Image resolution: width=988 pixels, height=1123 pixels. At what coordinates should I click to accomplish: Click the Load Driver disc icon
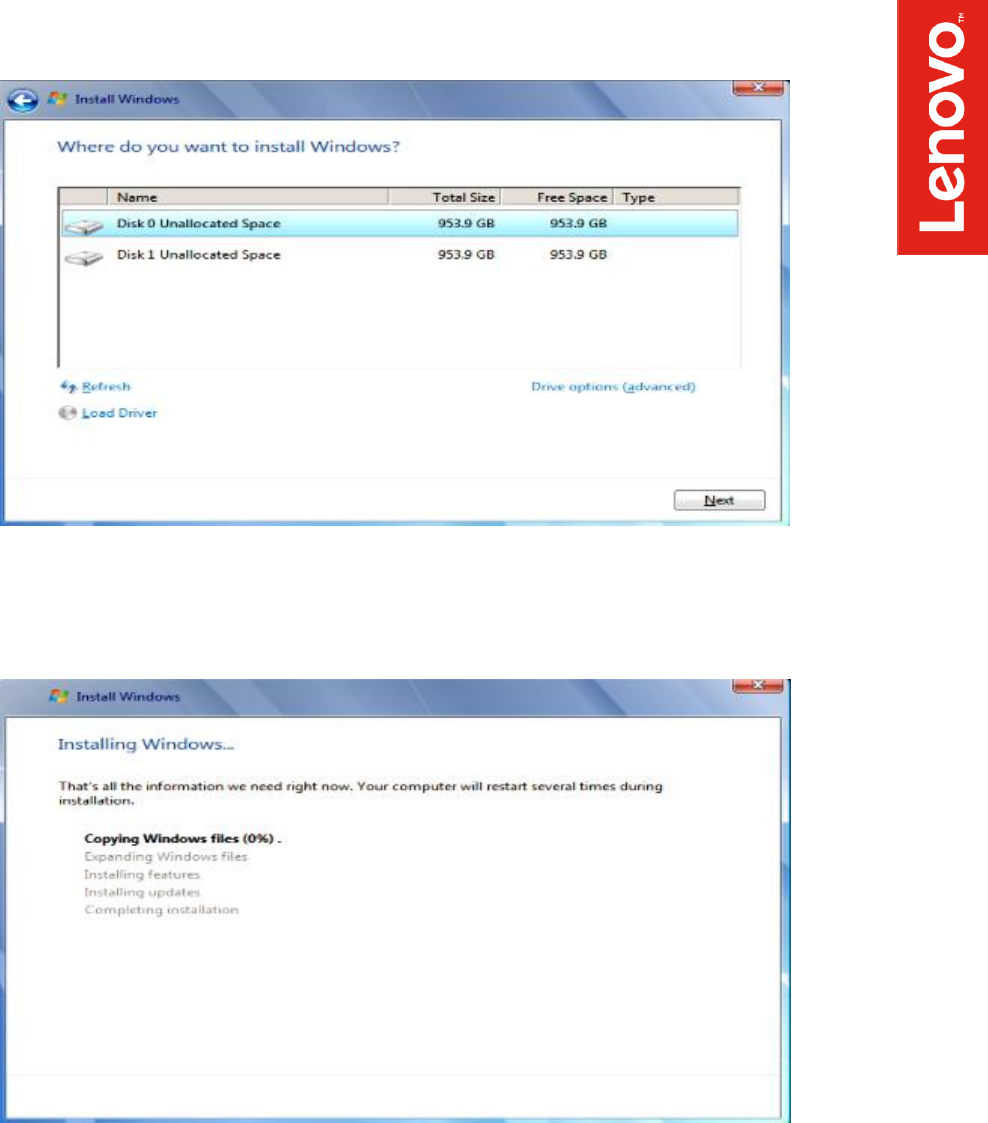pos(67,413)
